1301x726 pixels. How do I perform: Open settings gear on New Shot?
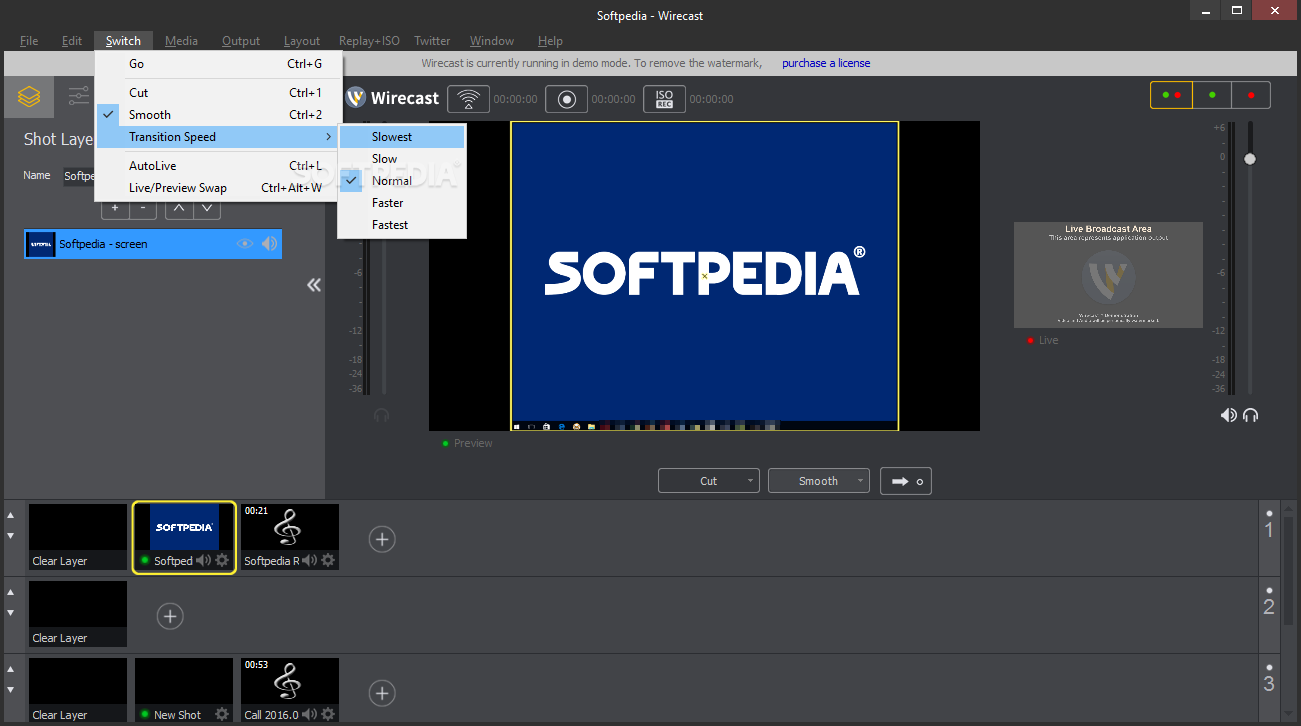(x=222, y=714)
